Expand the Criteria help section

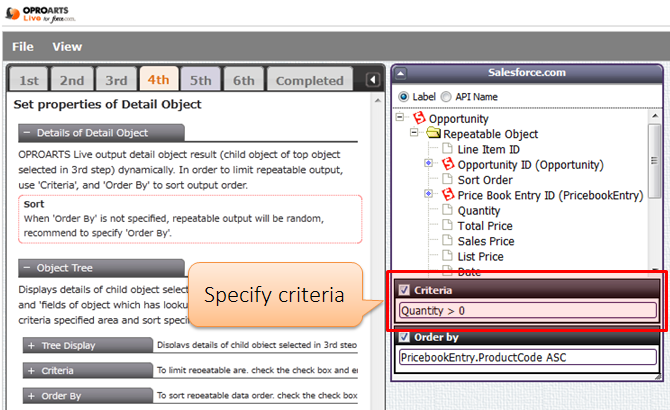88,370
